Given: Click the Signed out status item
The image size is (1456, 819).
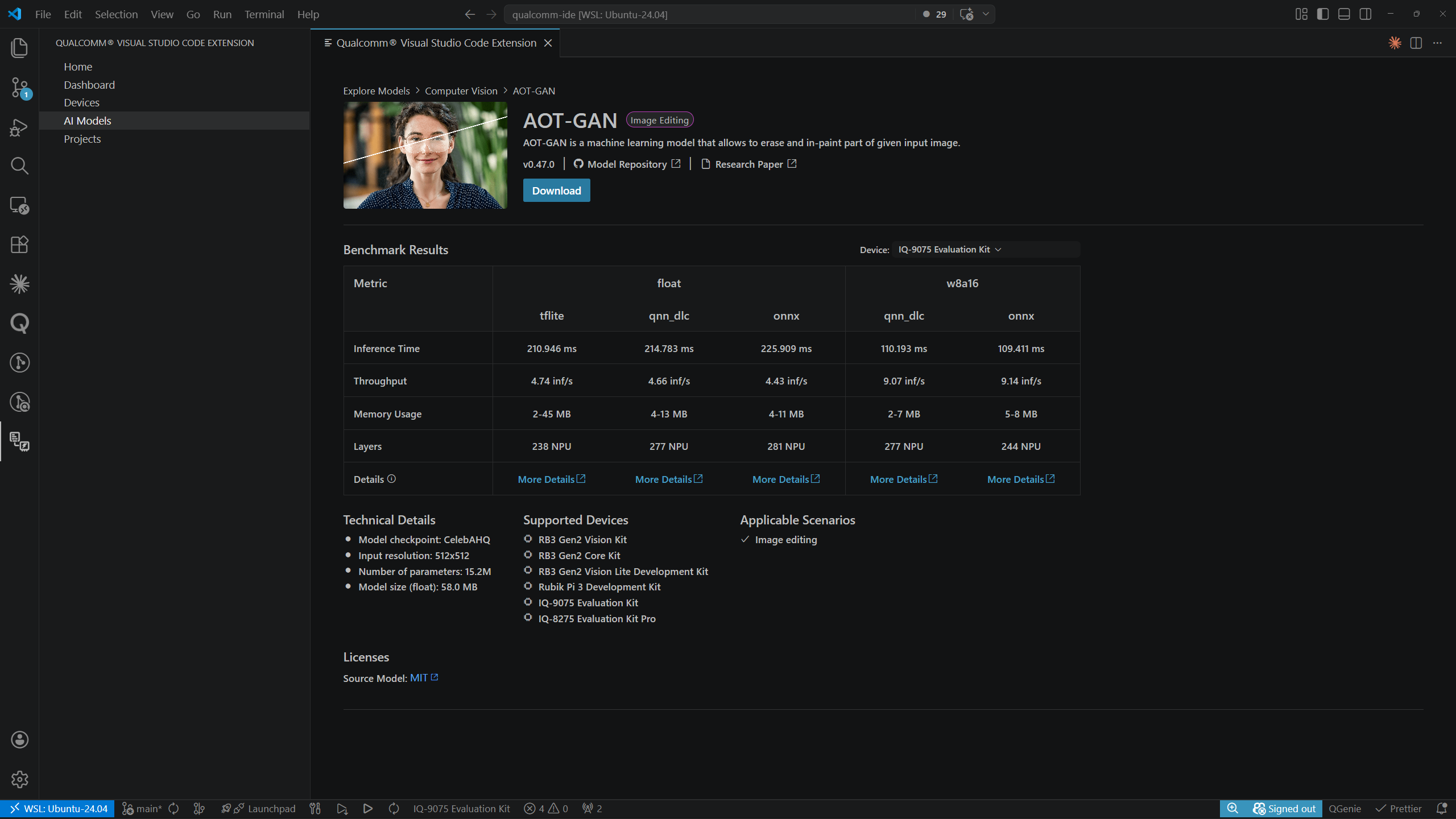Looking at the screenshot, I should [1284, 808].
